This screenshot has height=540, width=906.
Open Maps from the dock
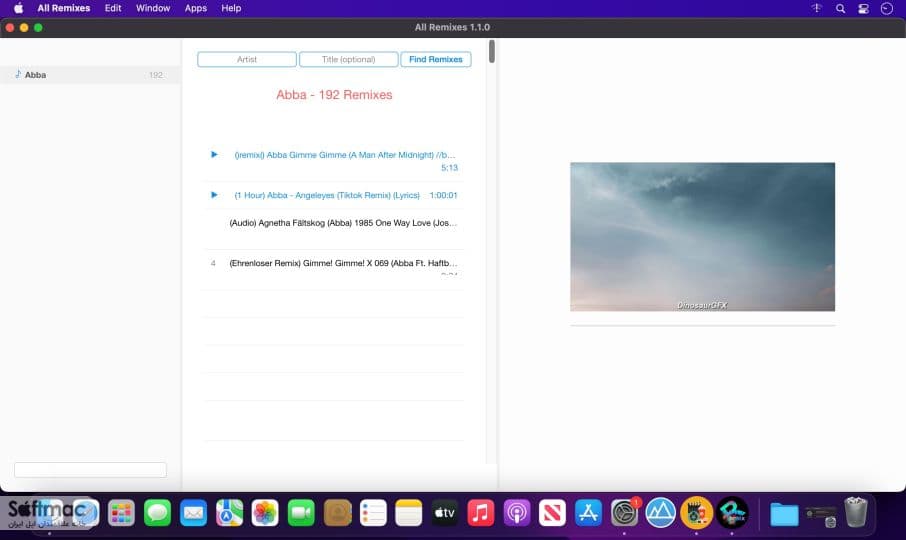point(229,512)
